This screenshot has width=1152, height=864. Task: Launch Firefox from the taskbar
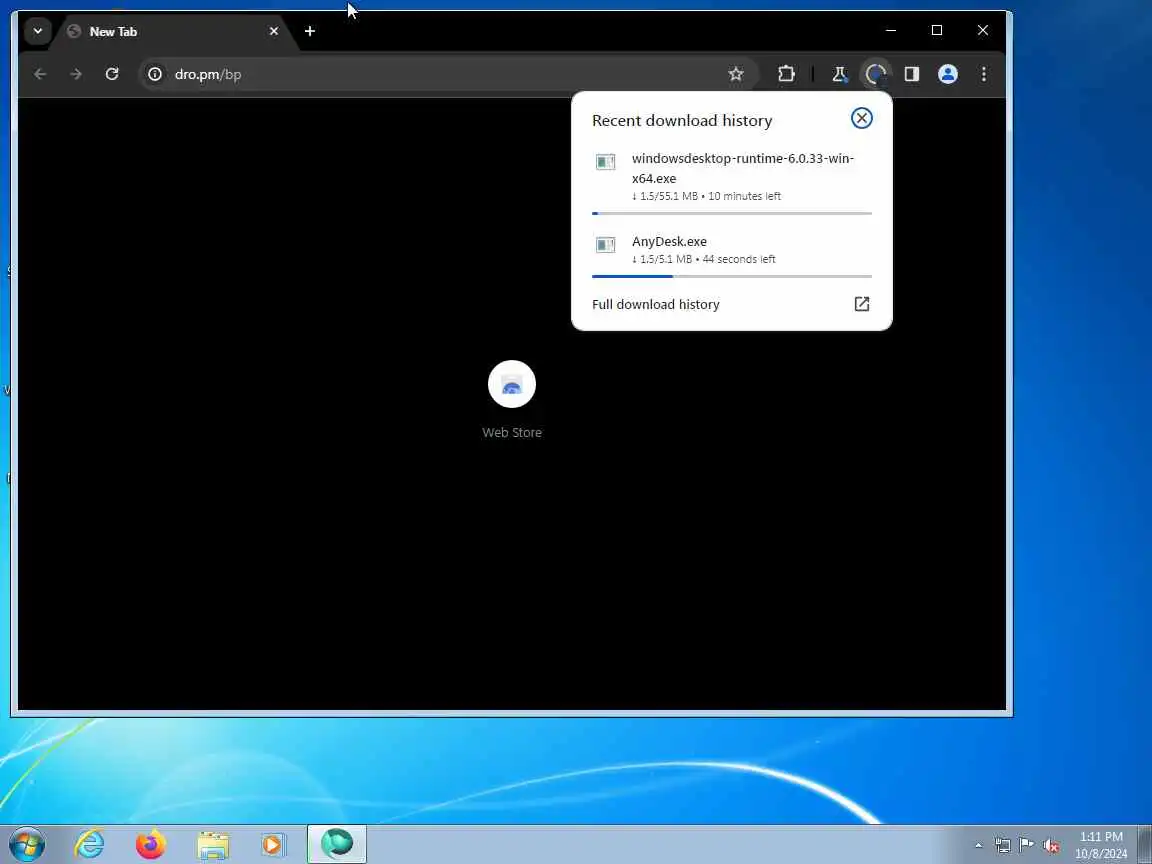pyautogui.click(x=151, y=844)
